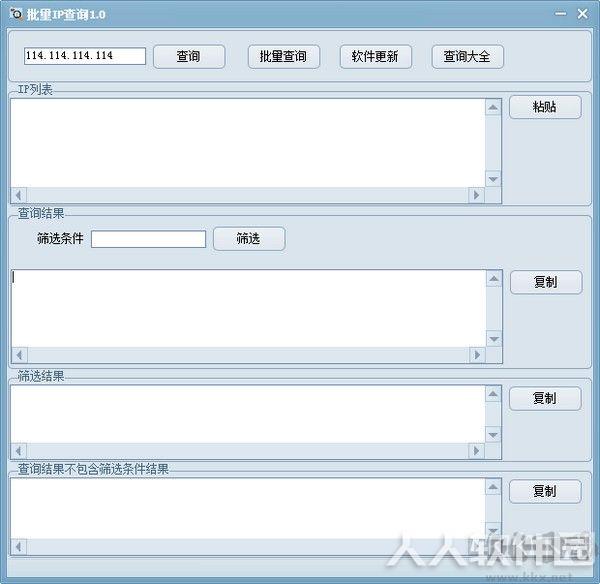Viewport: 600px width, 584px height.
Task: Click the 批量IP查询 app icon in title bar
Action: coord(16,14)
